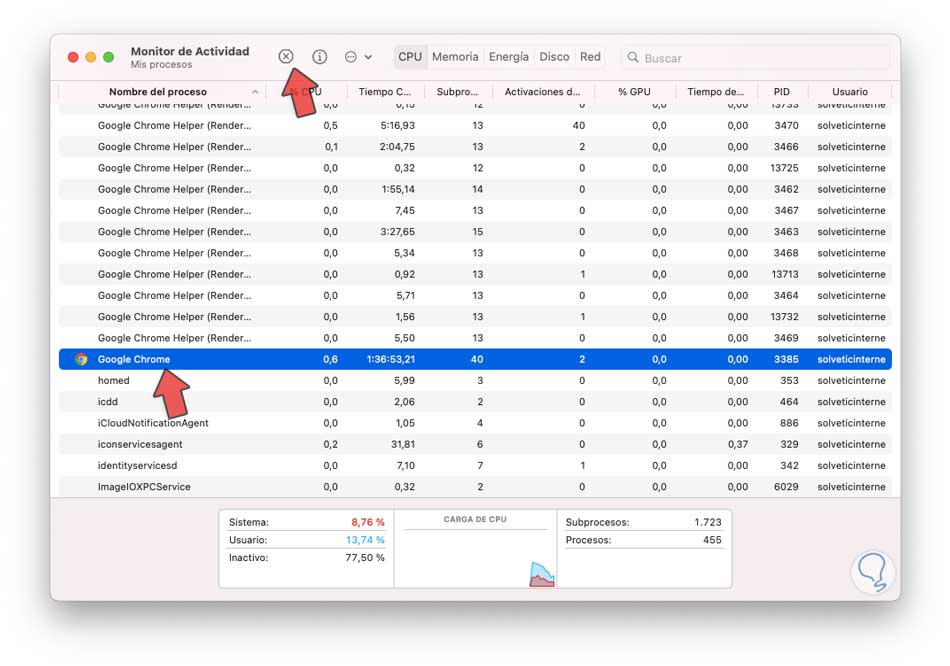Select Chrome Helper row with PID 3467
This screenshot has height=666, width=950.
pyautogui.click(x=475, y=210)
